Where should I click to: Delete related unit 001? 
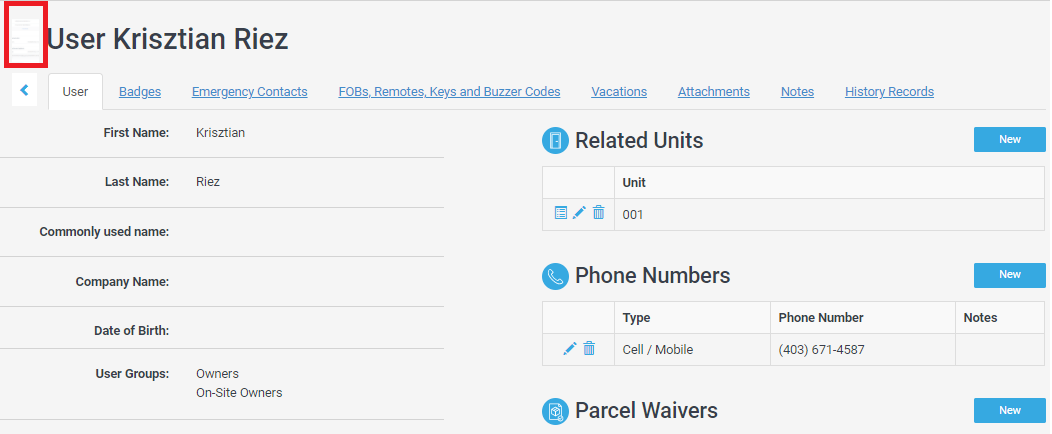tap(598, 213)
